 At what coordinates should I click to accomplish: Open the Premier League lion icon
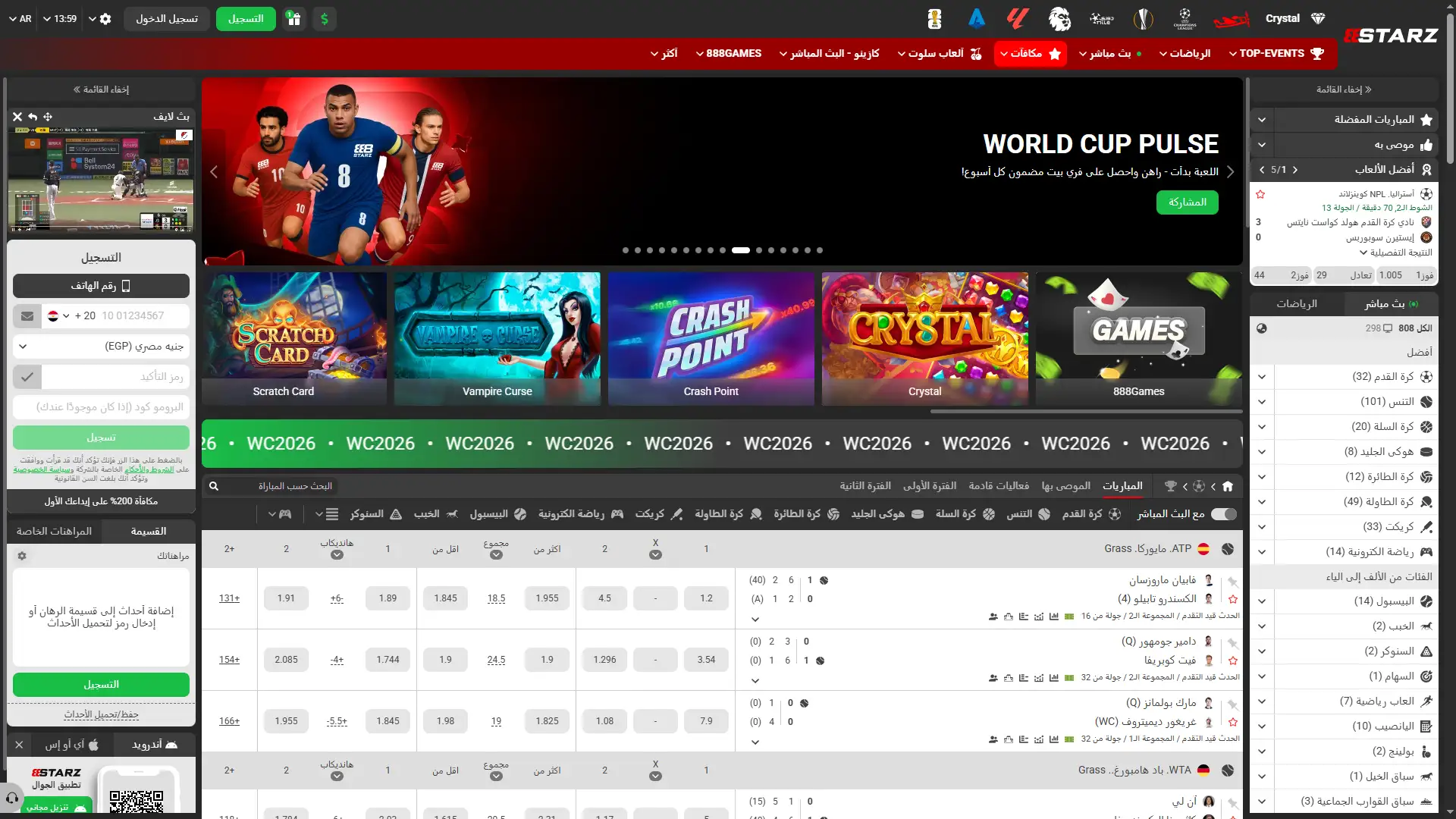pos(1059,18)
